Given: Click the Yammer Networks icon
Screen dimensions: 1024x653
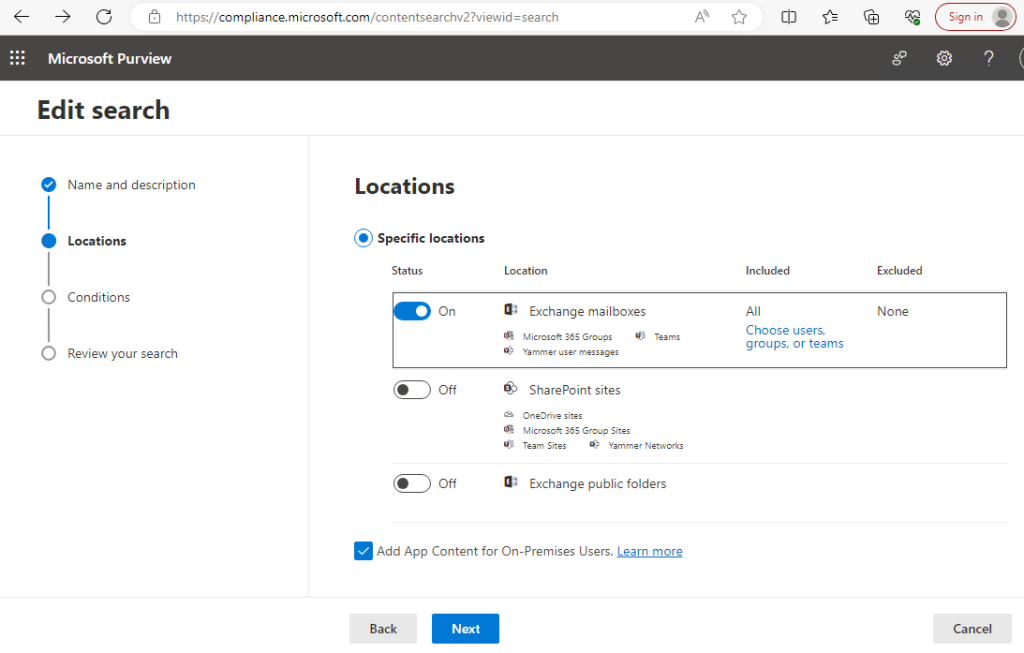Looking at the screenshot, I should tap(594, 445).
